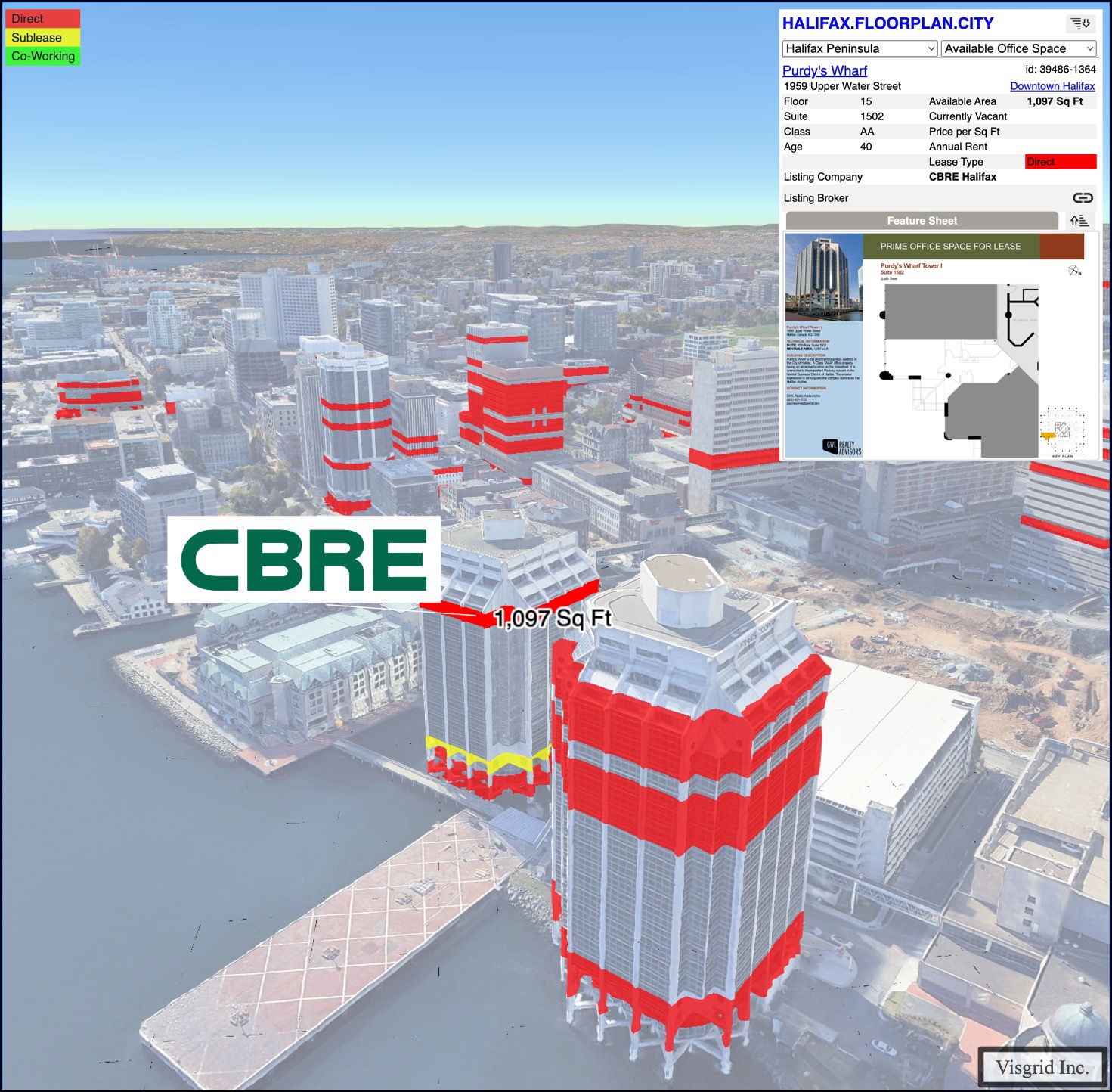Click the key plan mini-map on feature sheet

click(1061, 432)
